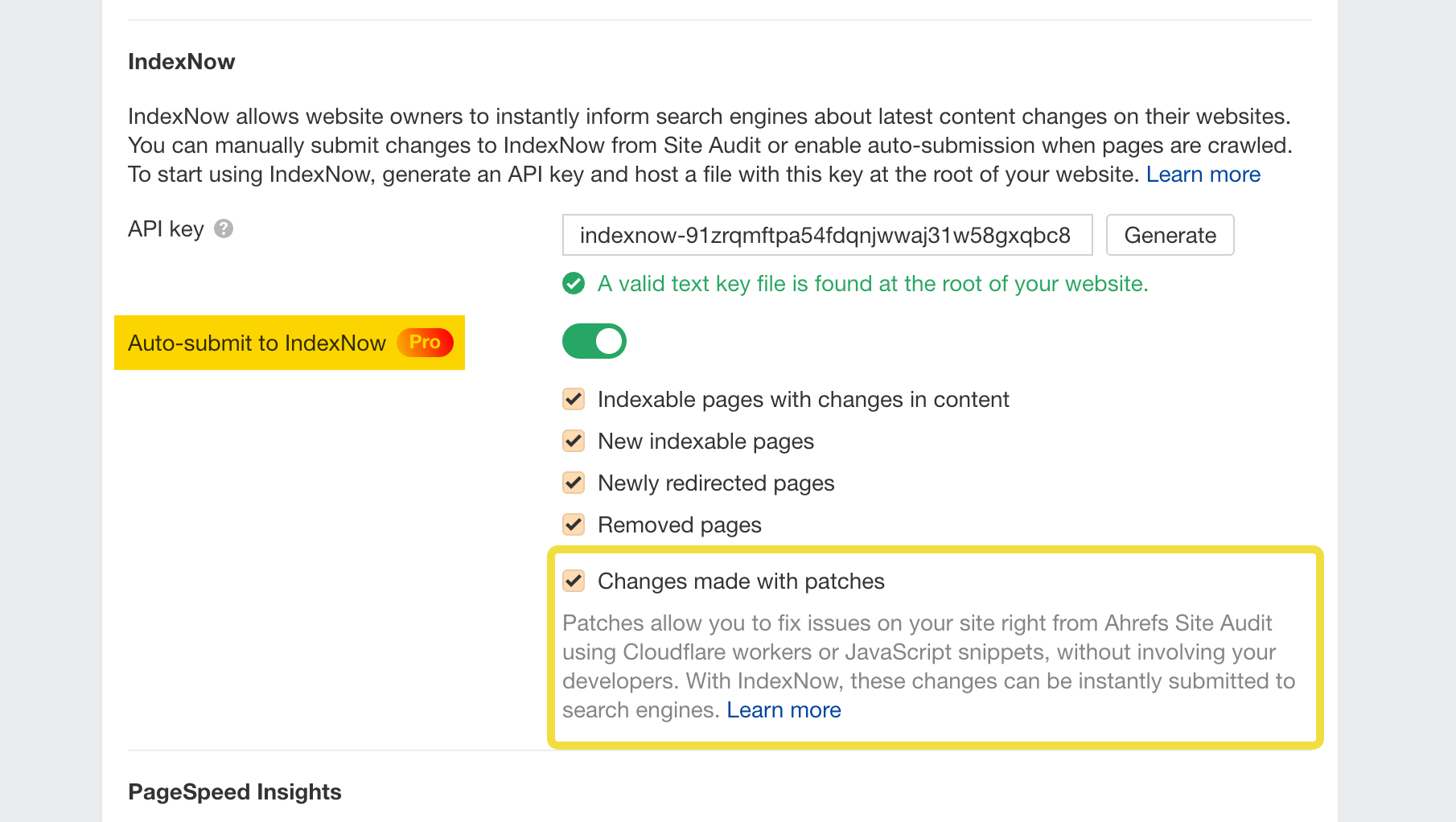This screenshot has height=822, width=1456.
Task: Click the PageSpeed Insights heading
Action: [x=235, y=792]
